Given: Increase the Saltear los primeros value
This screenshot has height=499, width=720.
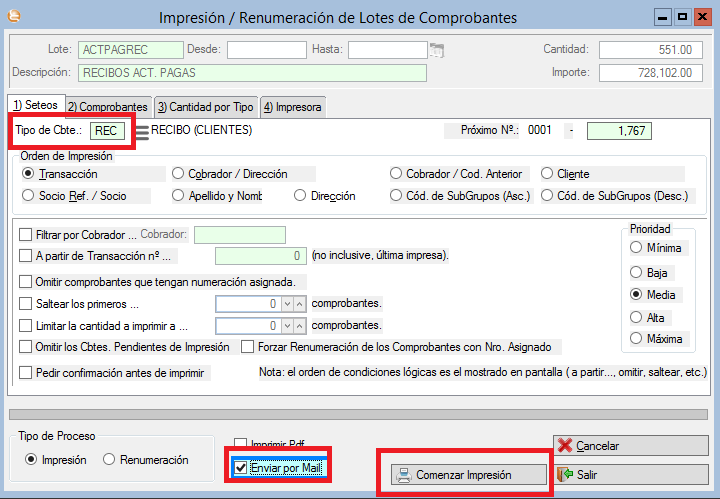Looking at the screenshot, I should tap(299, 303).
